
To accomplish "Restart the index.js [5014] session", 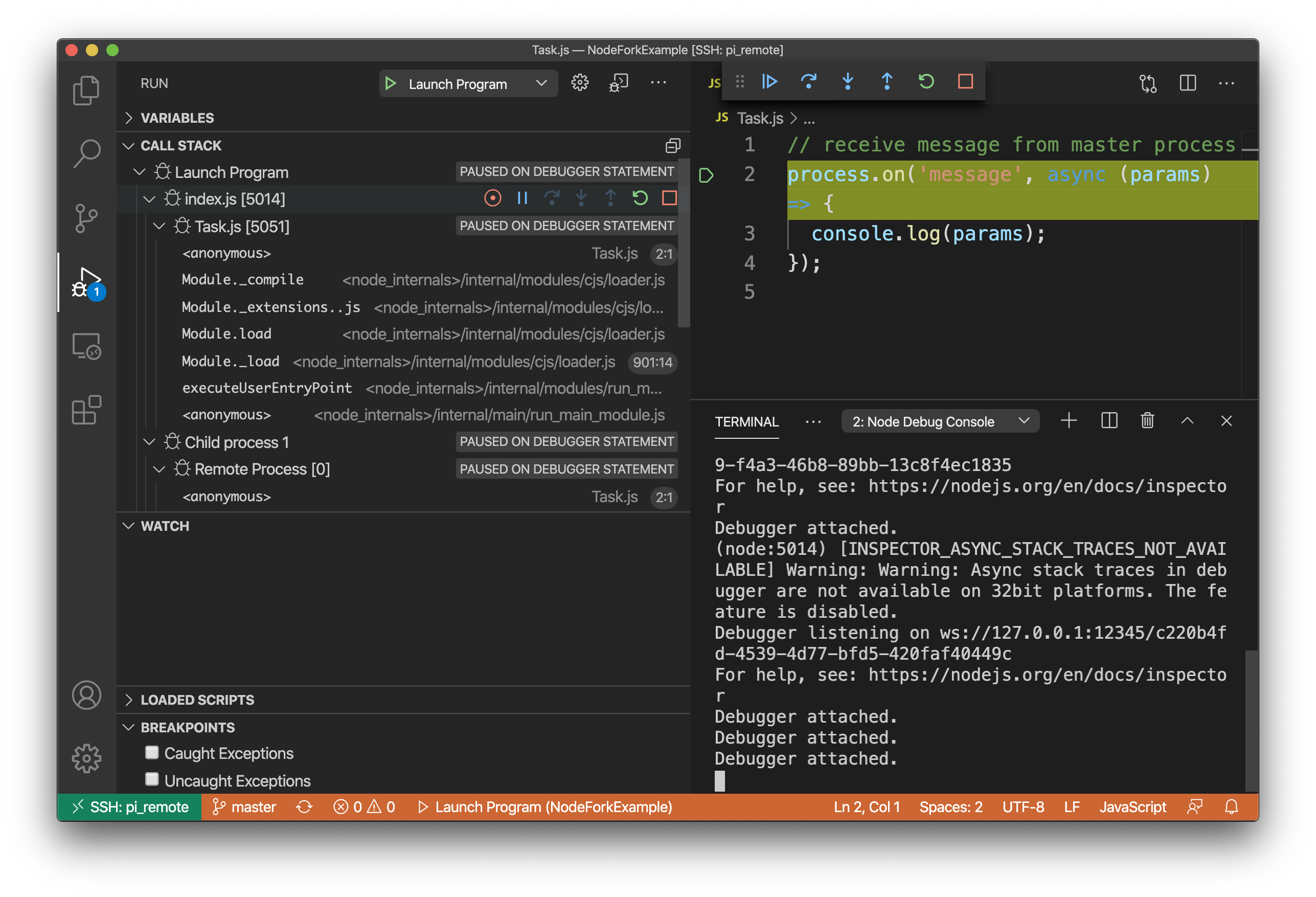I will point(640,198).
